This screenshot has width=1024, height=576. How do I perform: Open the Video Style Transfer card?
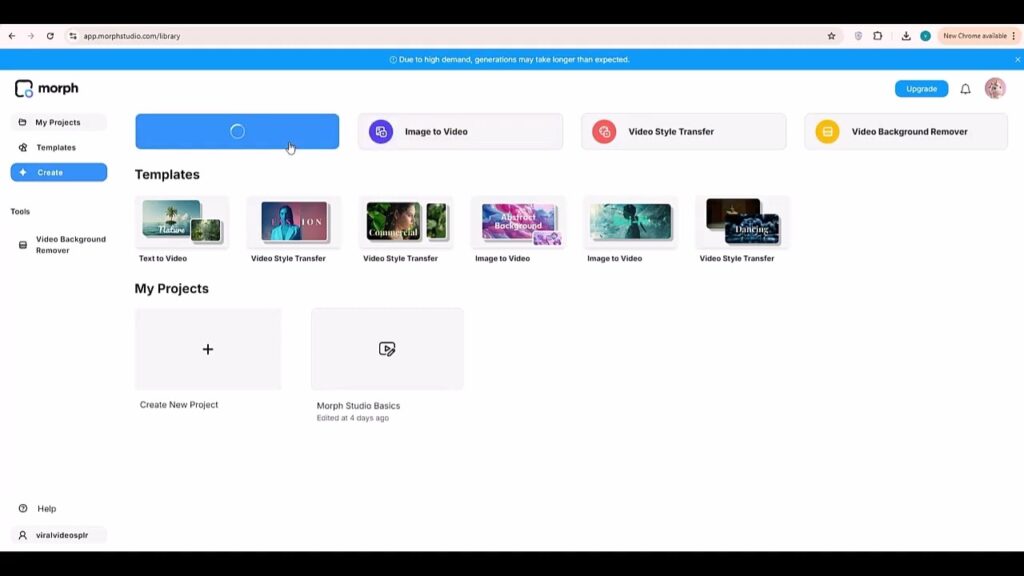[684, 131]
